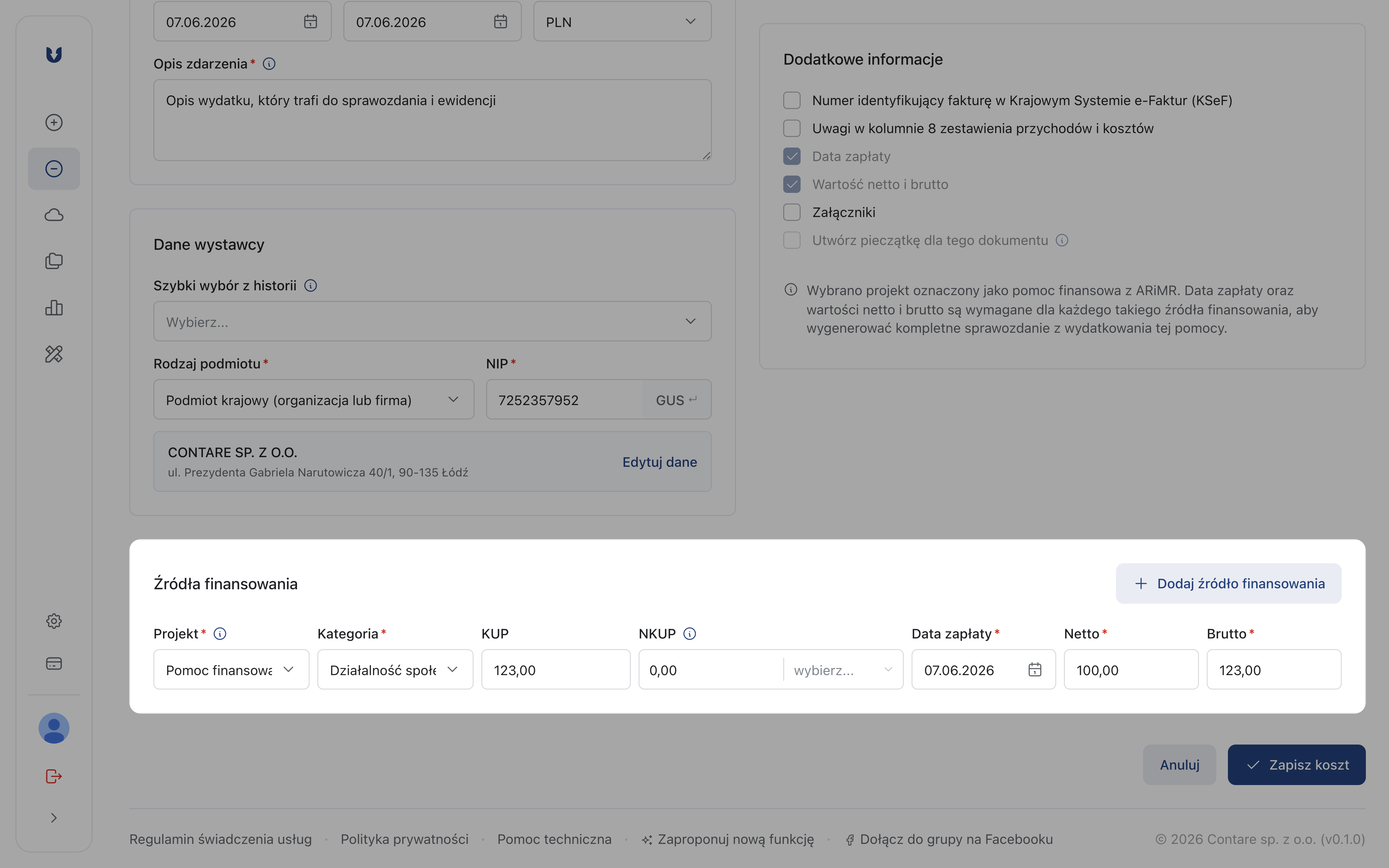Screen dimensions: 1389x868
Task: Open the payment card icon in sidebar
Action: (x=54, y=664)
